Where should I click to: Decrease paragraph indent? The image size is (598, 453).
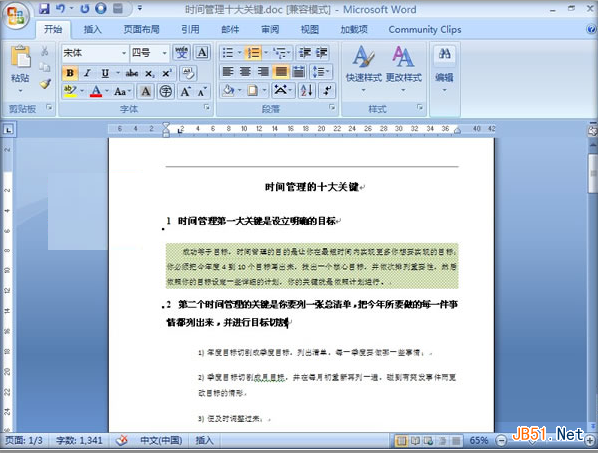click(x=304, y=52)
